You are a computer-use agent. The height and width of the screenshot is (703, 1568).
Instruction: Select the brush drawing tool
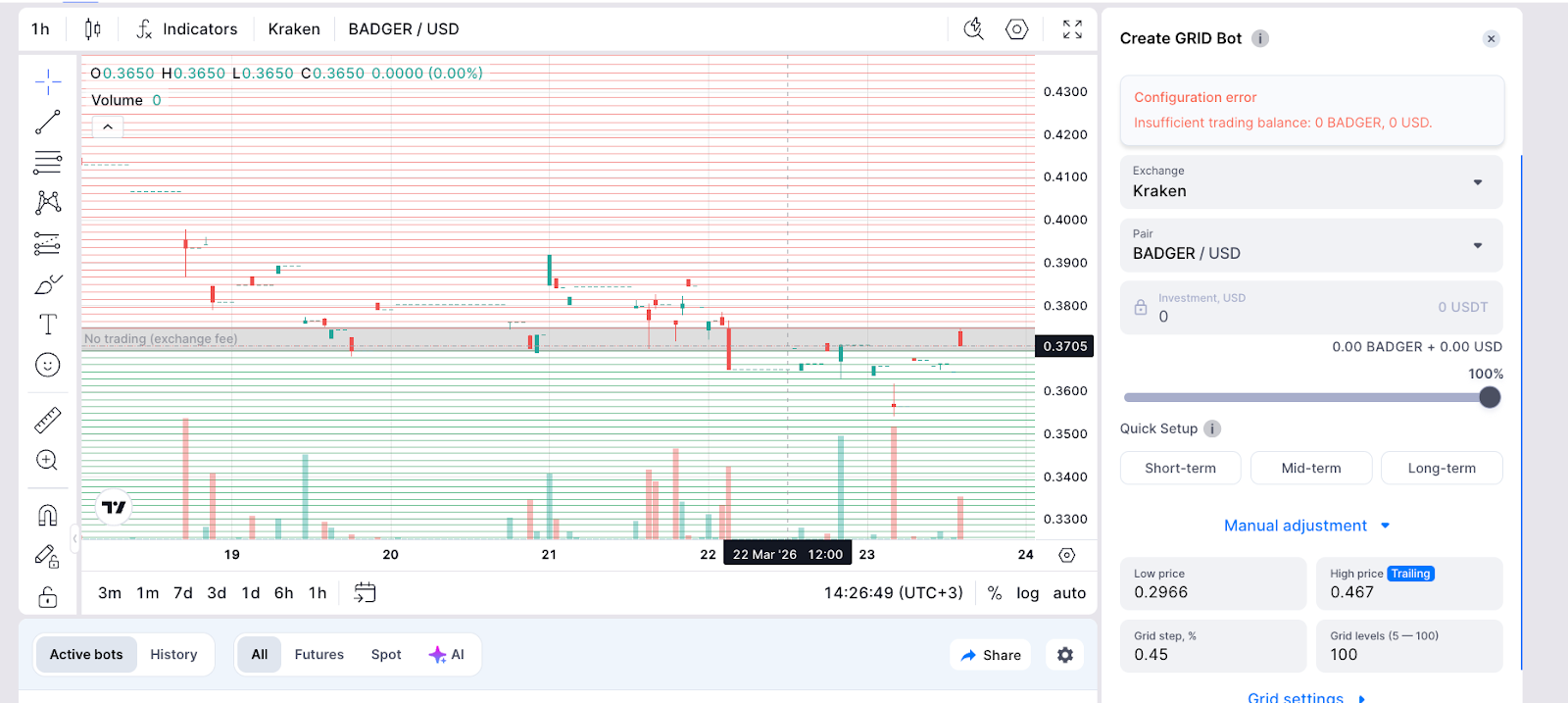(x=48, y=284)
